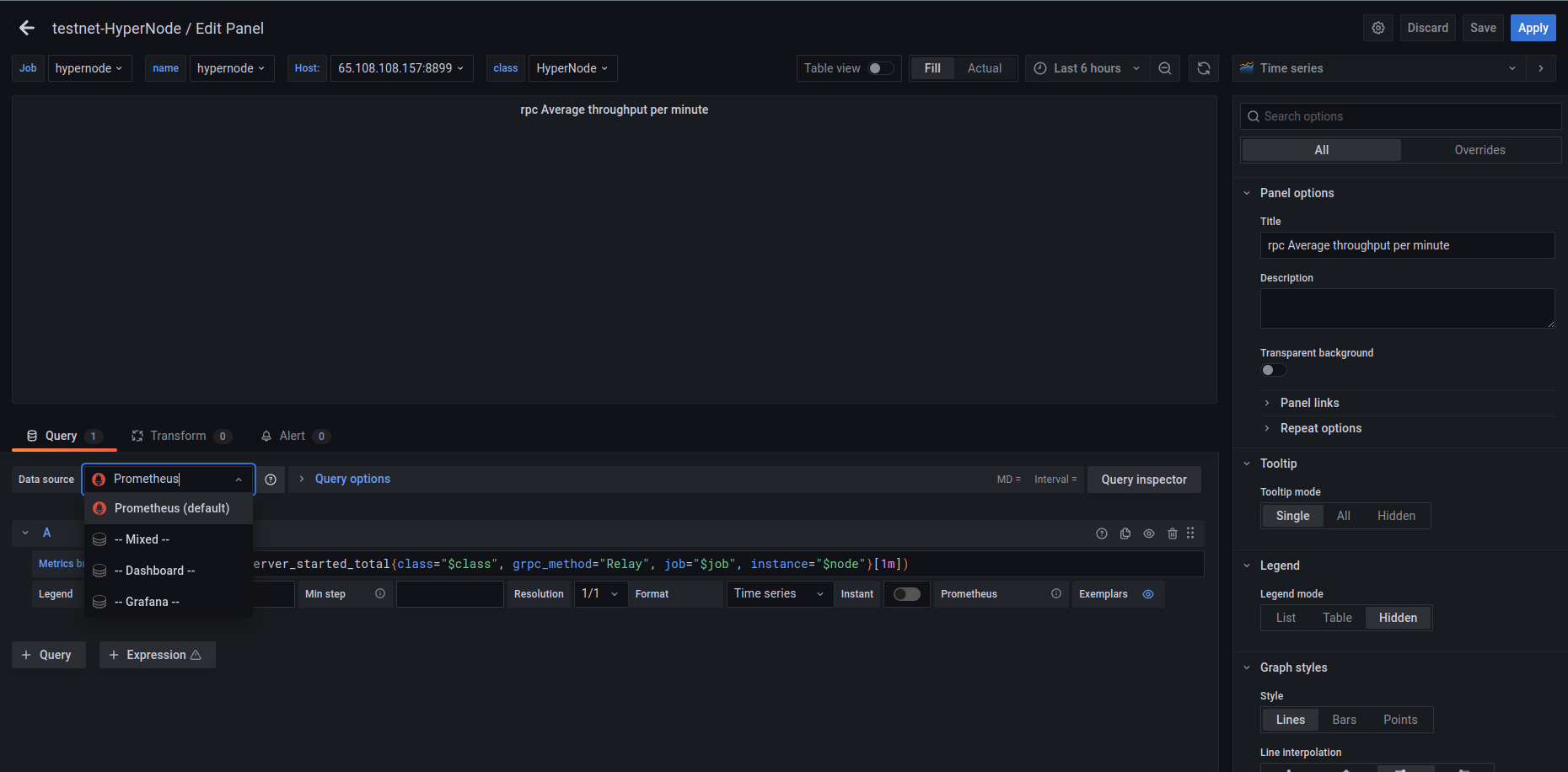Expand the Query options section
This screenshot has height=772, width=1568.
[x=352, y=479]
